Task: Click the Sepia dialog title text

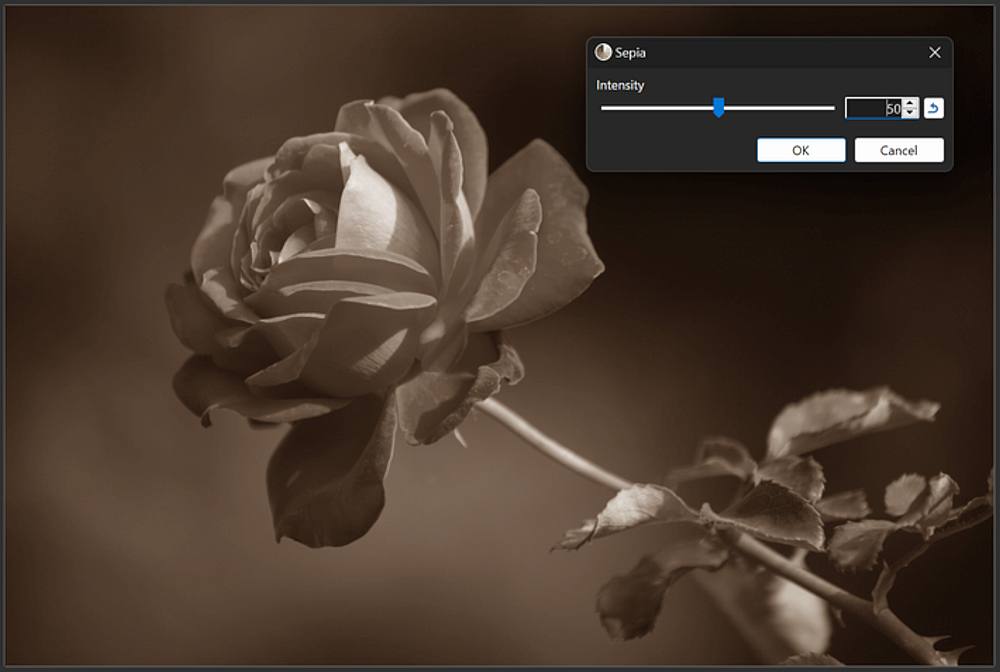Action: pyautogui.click(x=630, y=53)
